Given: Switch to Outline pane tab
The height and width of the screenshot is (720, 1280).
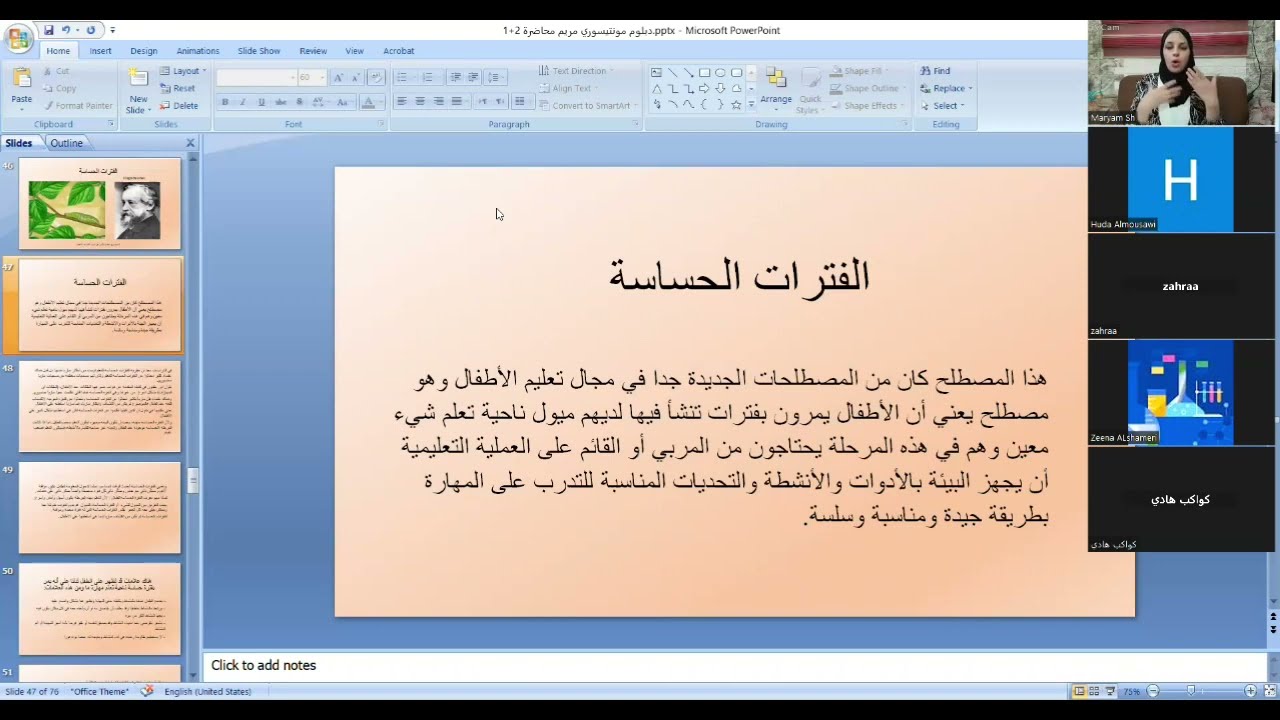Looking at the screenshot, I should (x=67, y=143).
